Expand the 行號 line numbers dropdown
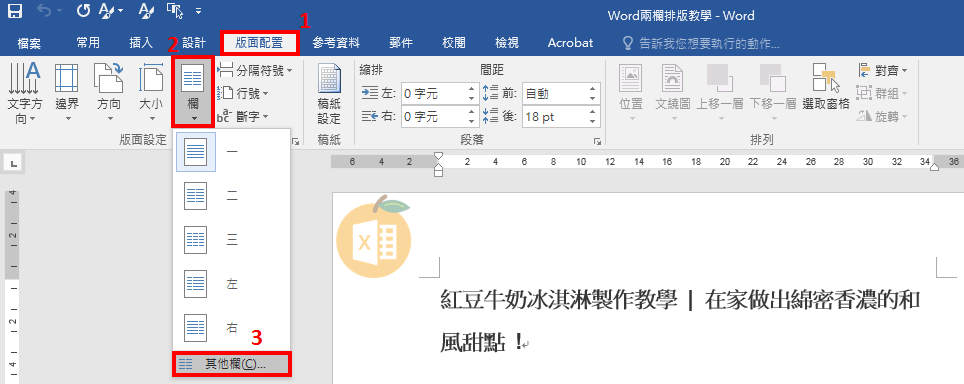 pyautogui.click(x=244, y=93)
